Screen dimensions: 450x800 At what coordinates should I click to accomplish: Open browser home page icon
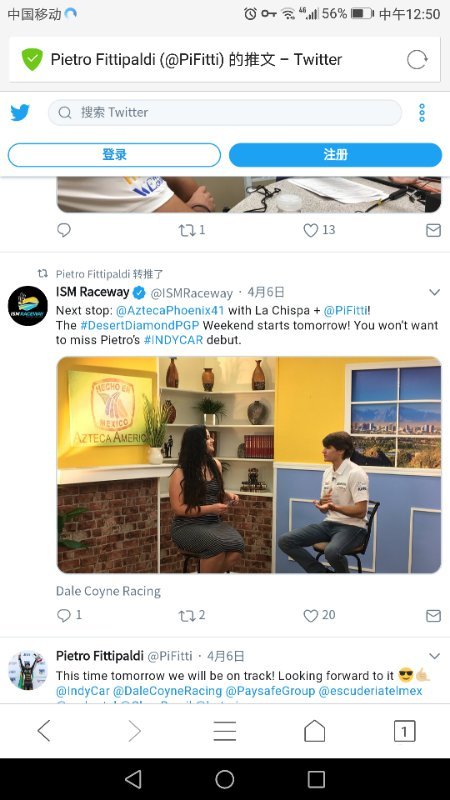(314, 731)
